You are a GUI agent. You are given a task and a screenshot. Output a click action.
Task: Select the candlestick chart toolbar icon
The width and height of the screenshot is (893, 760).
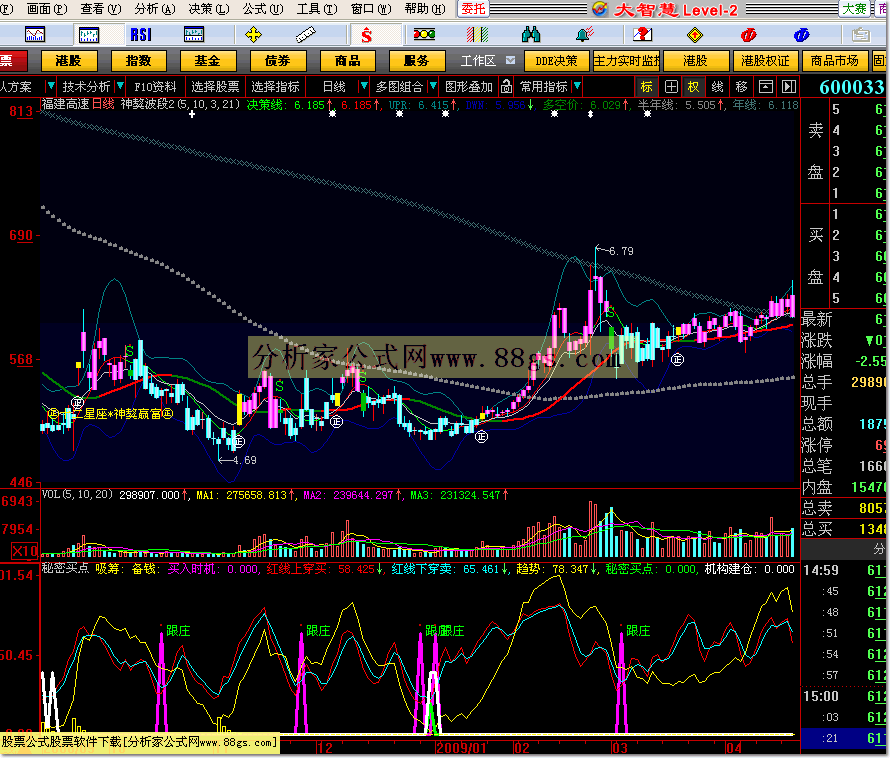[x=88, y=35]
